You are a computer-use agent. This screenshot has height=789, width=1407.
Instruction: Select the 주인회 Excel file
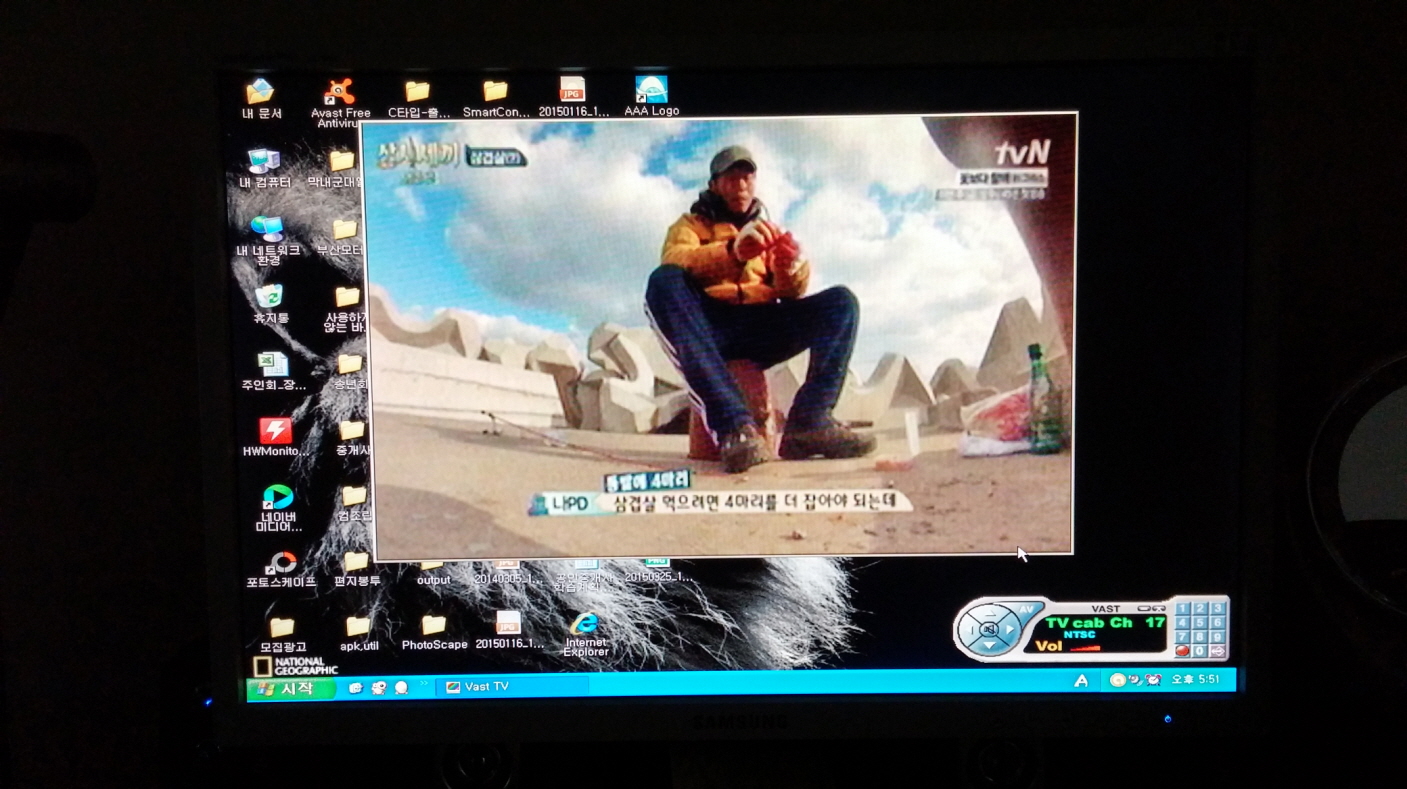[x=273, y=372]
